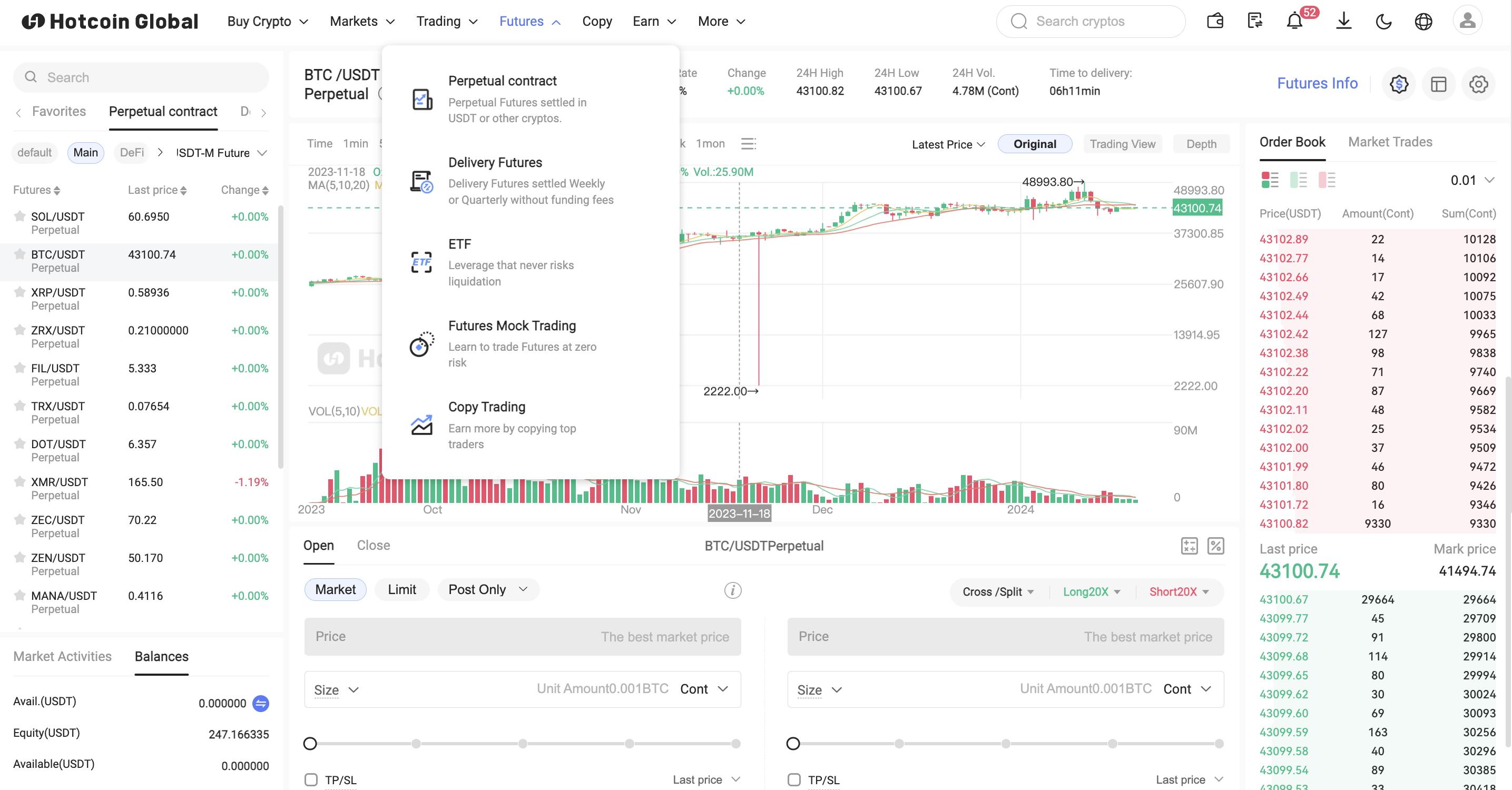Open the calculator icon in order panel
This screenshot has width=1512, height=790.
tap(1189, 546)
